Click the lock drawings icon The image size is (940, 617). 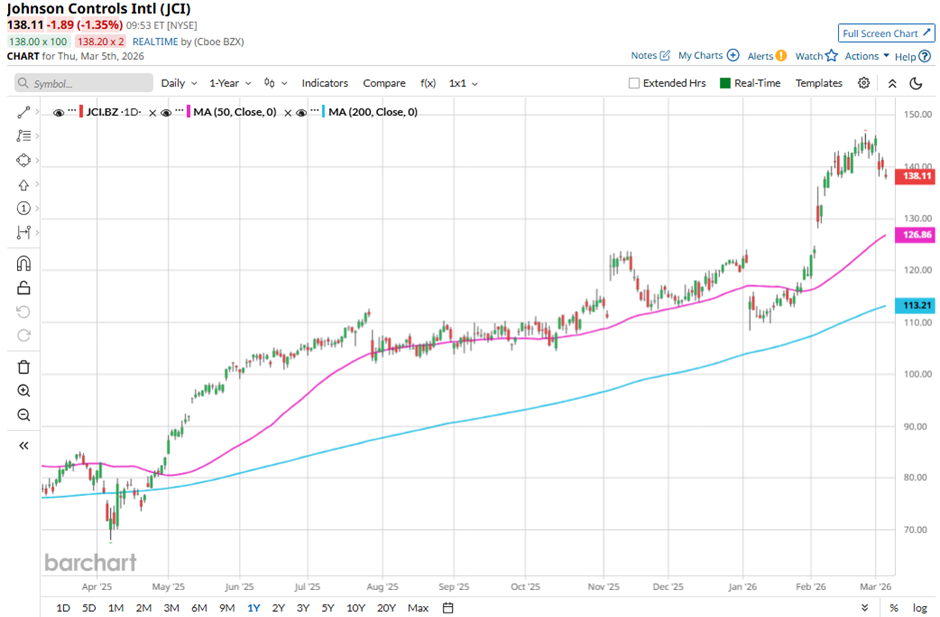coord(24,288)
